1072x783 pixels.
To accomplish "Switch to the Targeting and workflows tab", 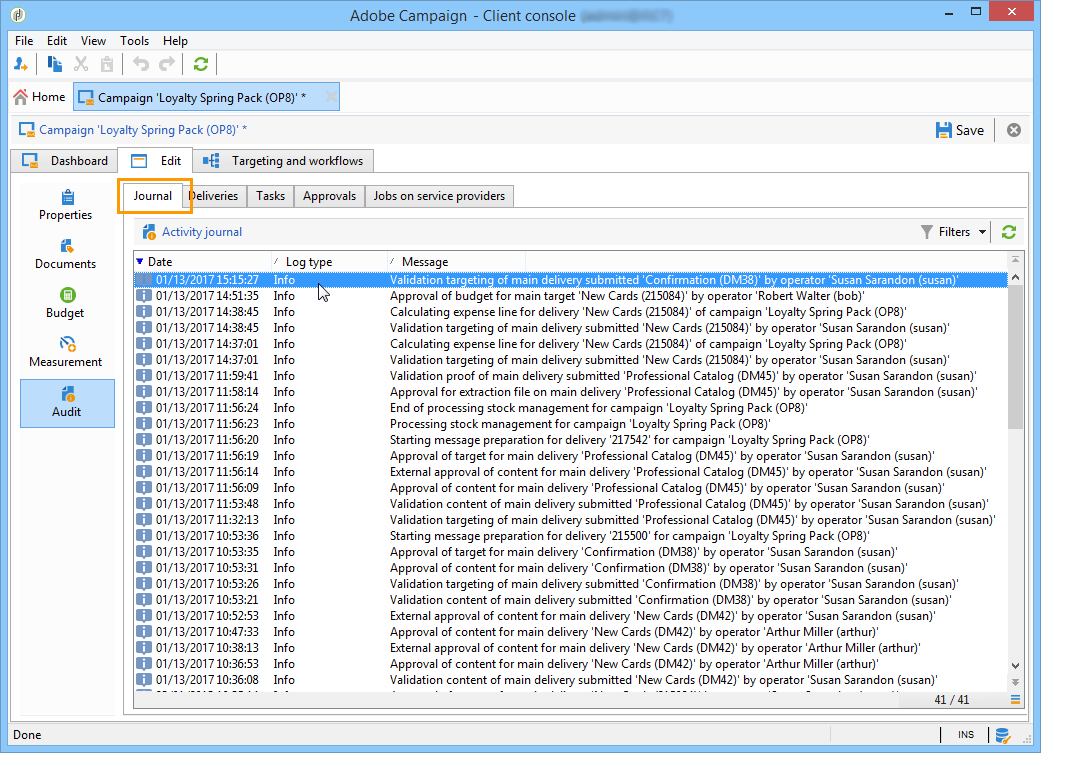I will [x=285, y=161].
